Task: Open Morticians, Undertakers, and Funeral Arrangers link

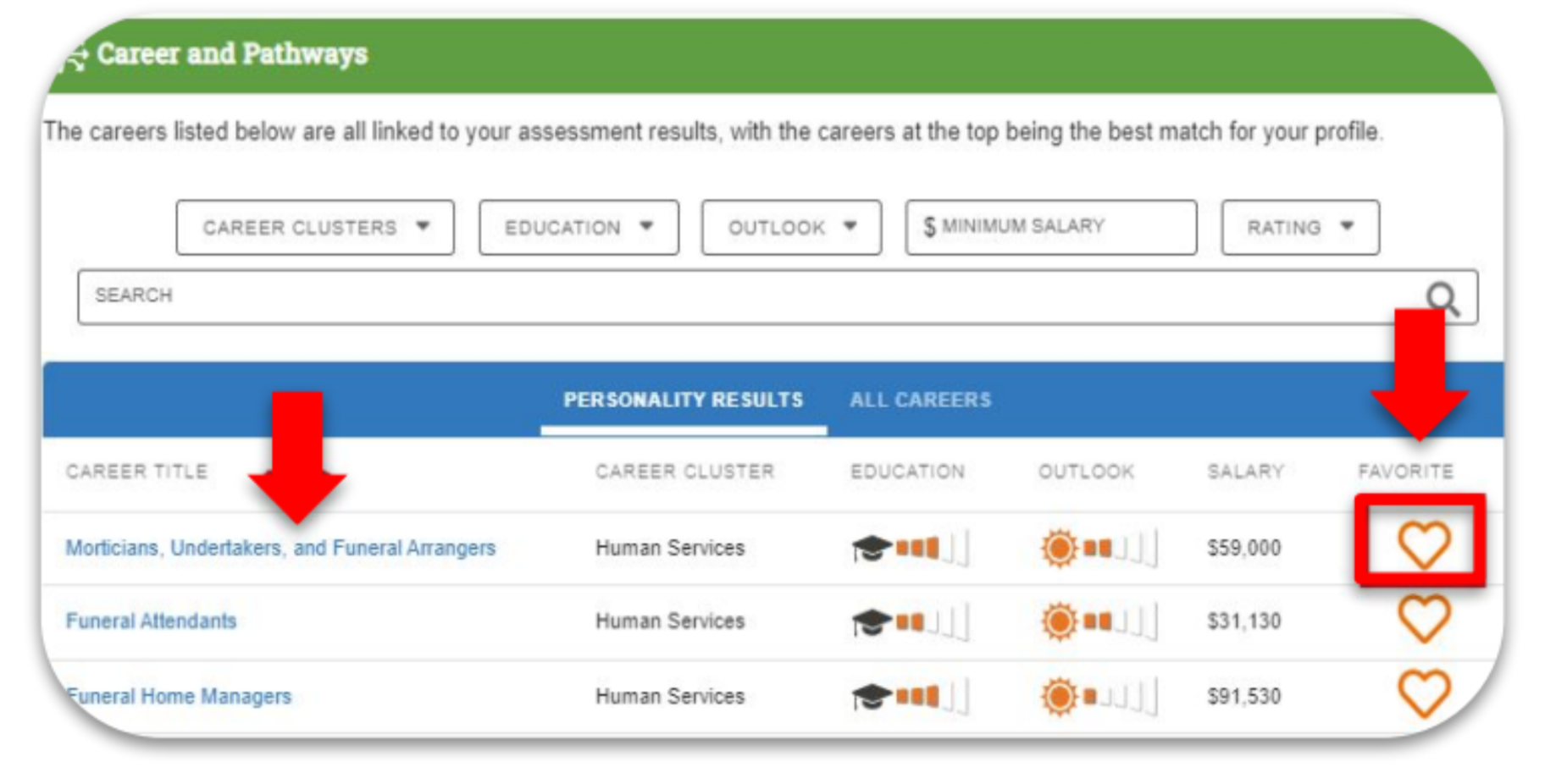Action: pos(280,548)
